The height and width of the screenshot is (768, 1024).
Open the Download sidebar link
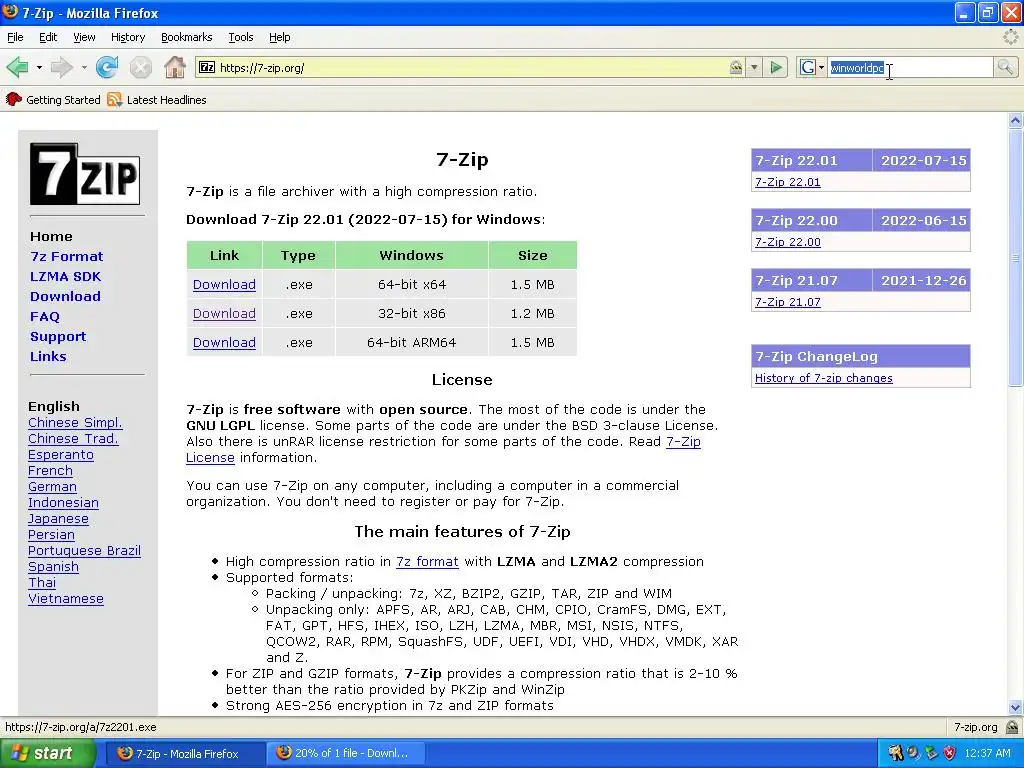coord(65,296)
